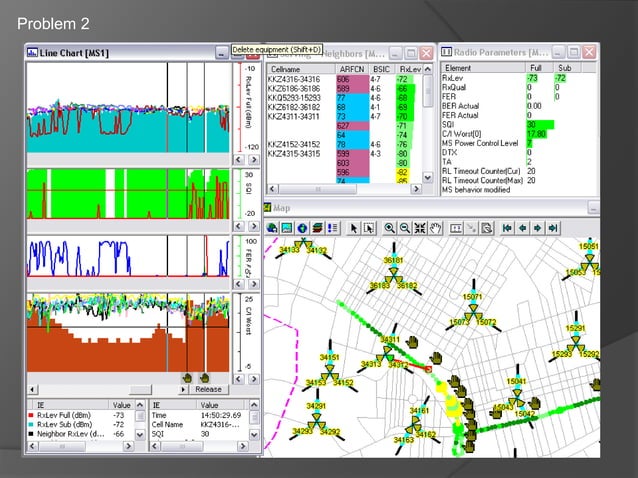The height and width of the screenshot is (478, 638).
Task: Click the zoom in magnifier on Map toolbar
Action: 389,228
